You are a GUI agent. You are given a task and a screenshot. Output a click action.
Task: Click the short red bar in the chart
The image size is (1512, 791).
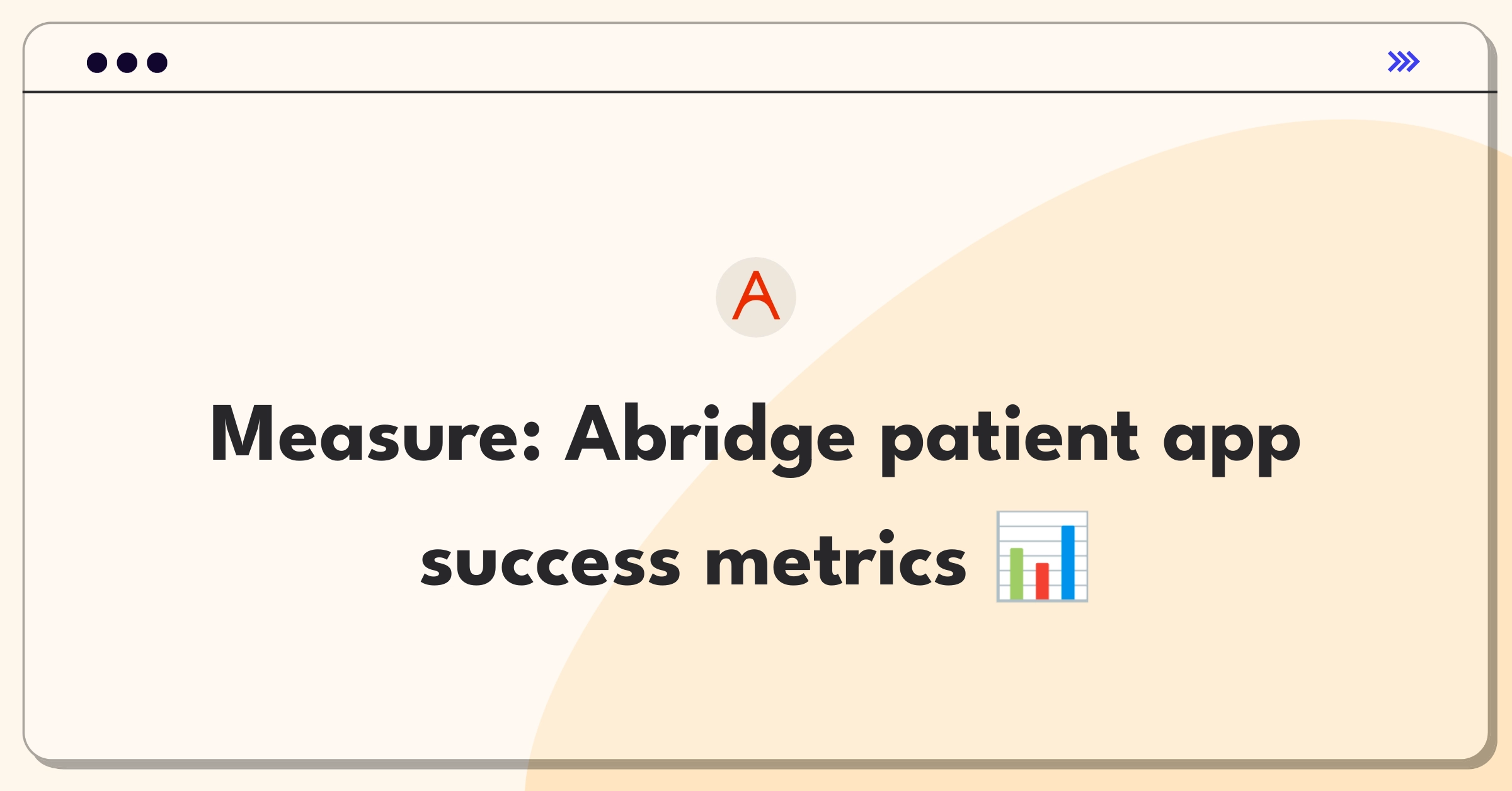(1043, 581)
